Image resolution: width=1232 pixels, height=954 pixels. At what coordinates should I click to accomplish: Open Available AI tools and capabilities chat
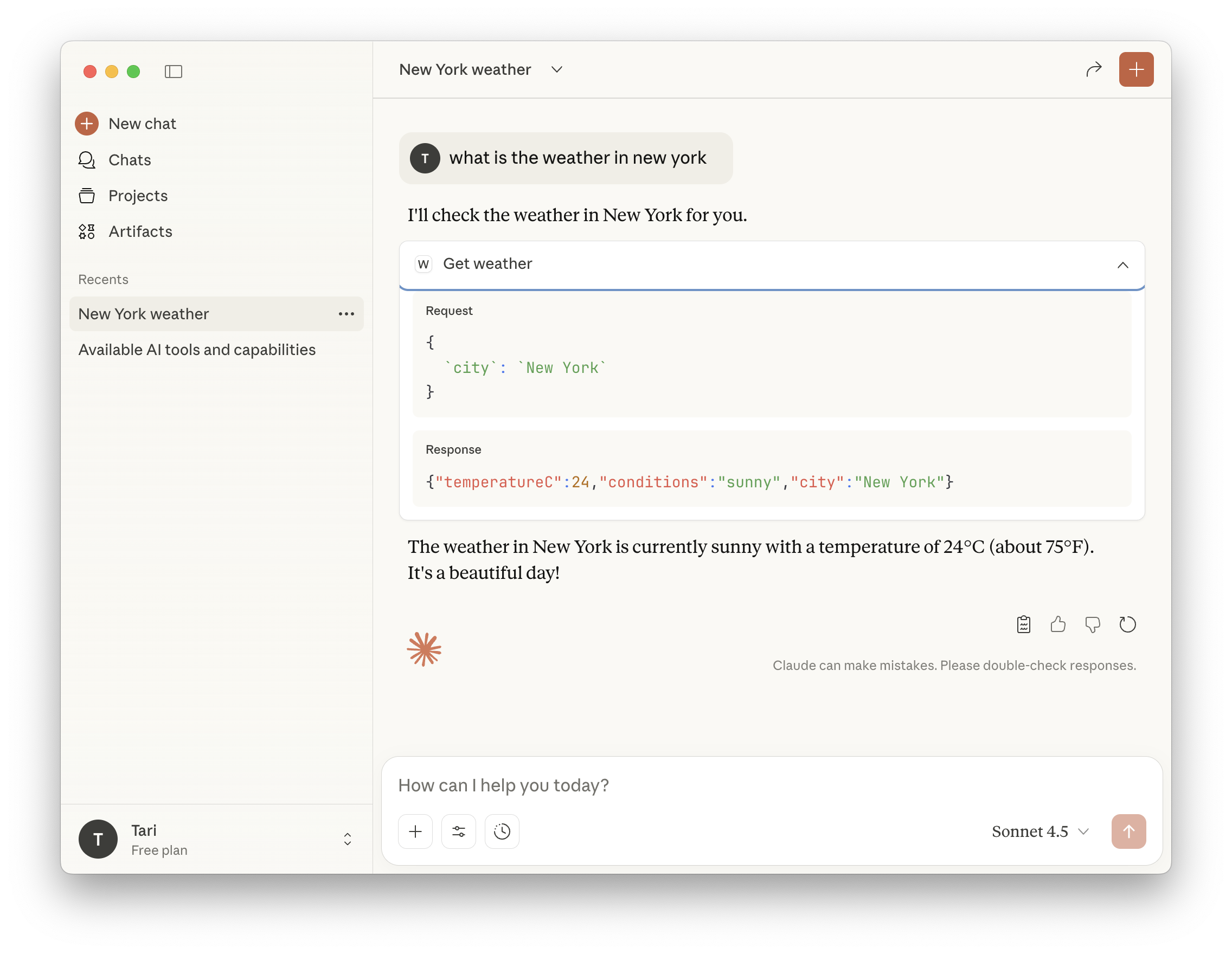(x=197, y=350)
